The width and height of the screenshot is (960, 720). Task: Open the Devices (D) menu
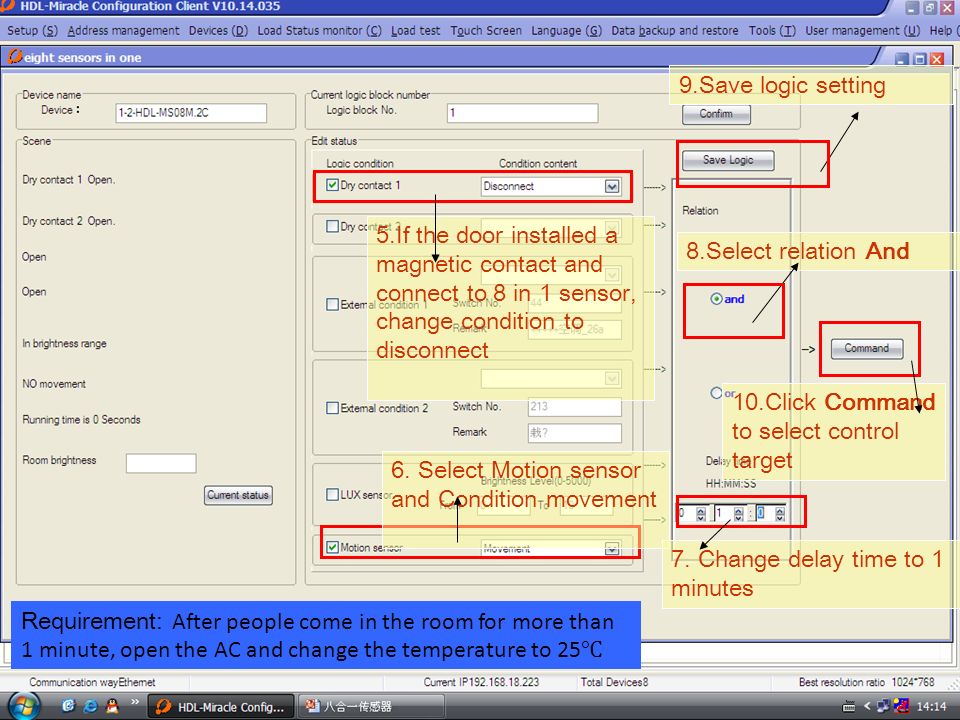point(219,31)
